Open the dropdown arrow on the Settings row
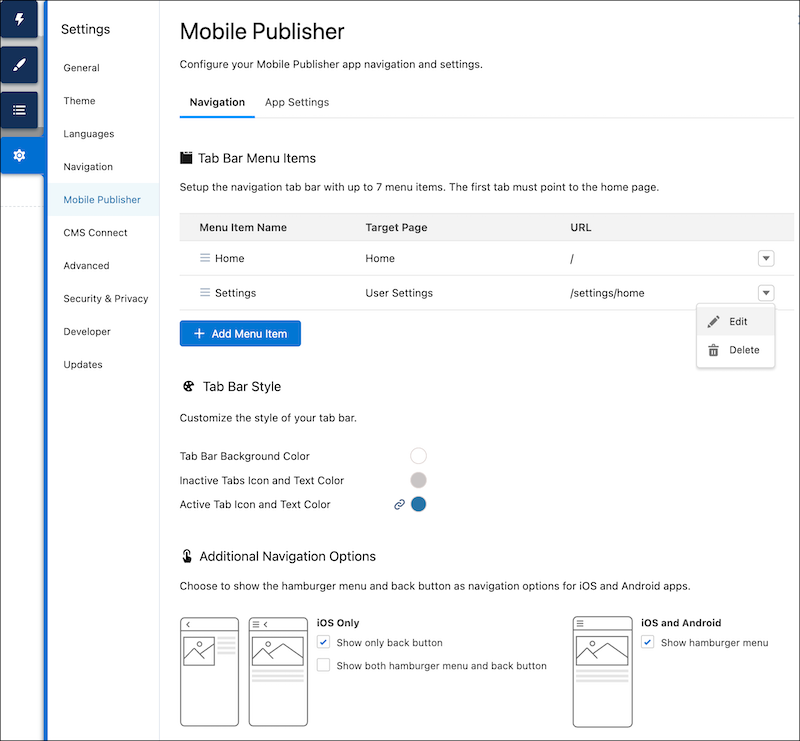800x741 pixels. click(766, 292)
